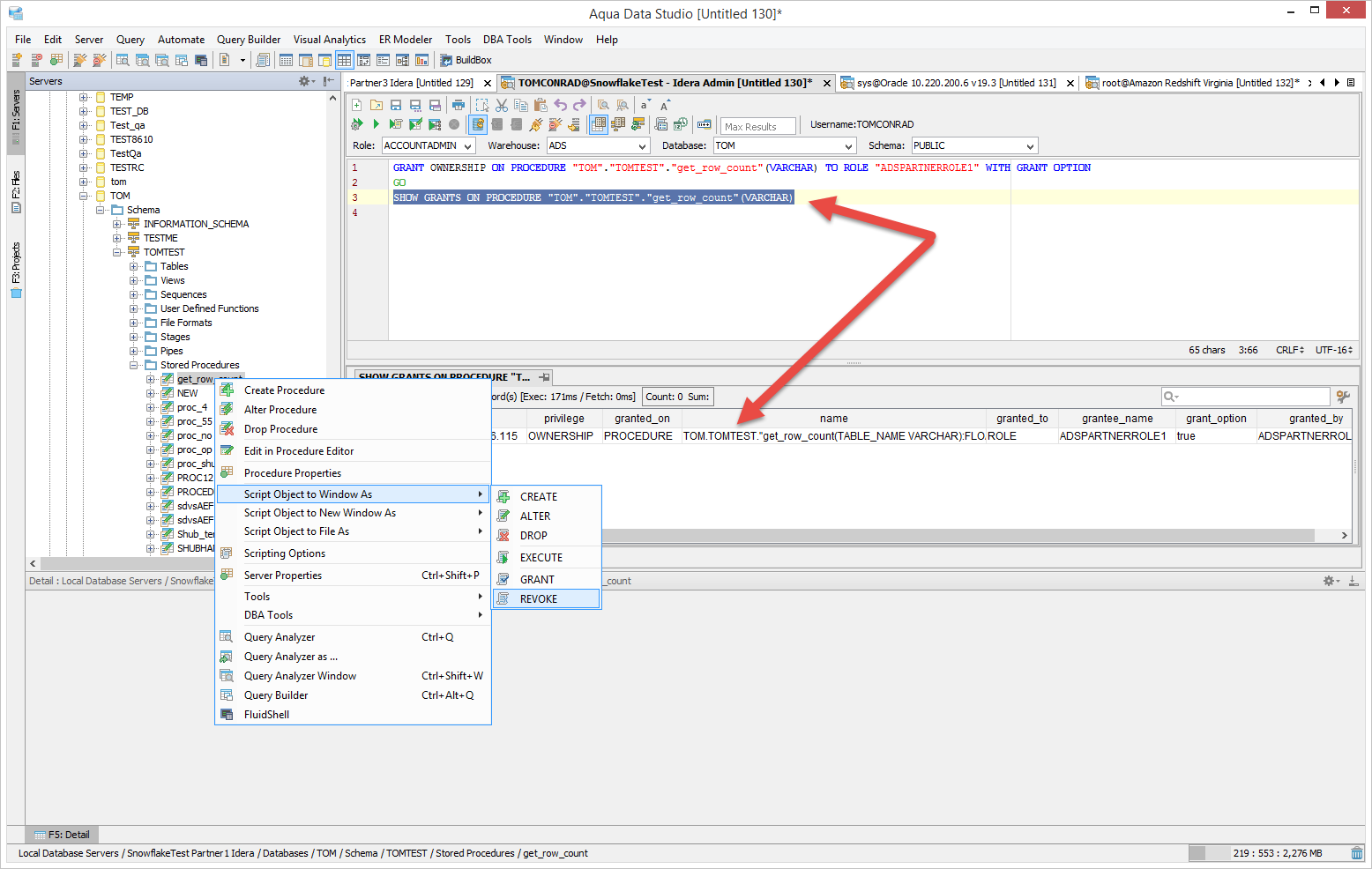Expand the Tables folder in tree

tap(133, 266)
